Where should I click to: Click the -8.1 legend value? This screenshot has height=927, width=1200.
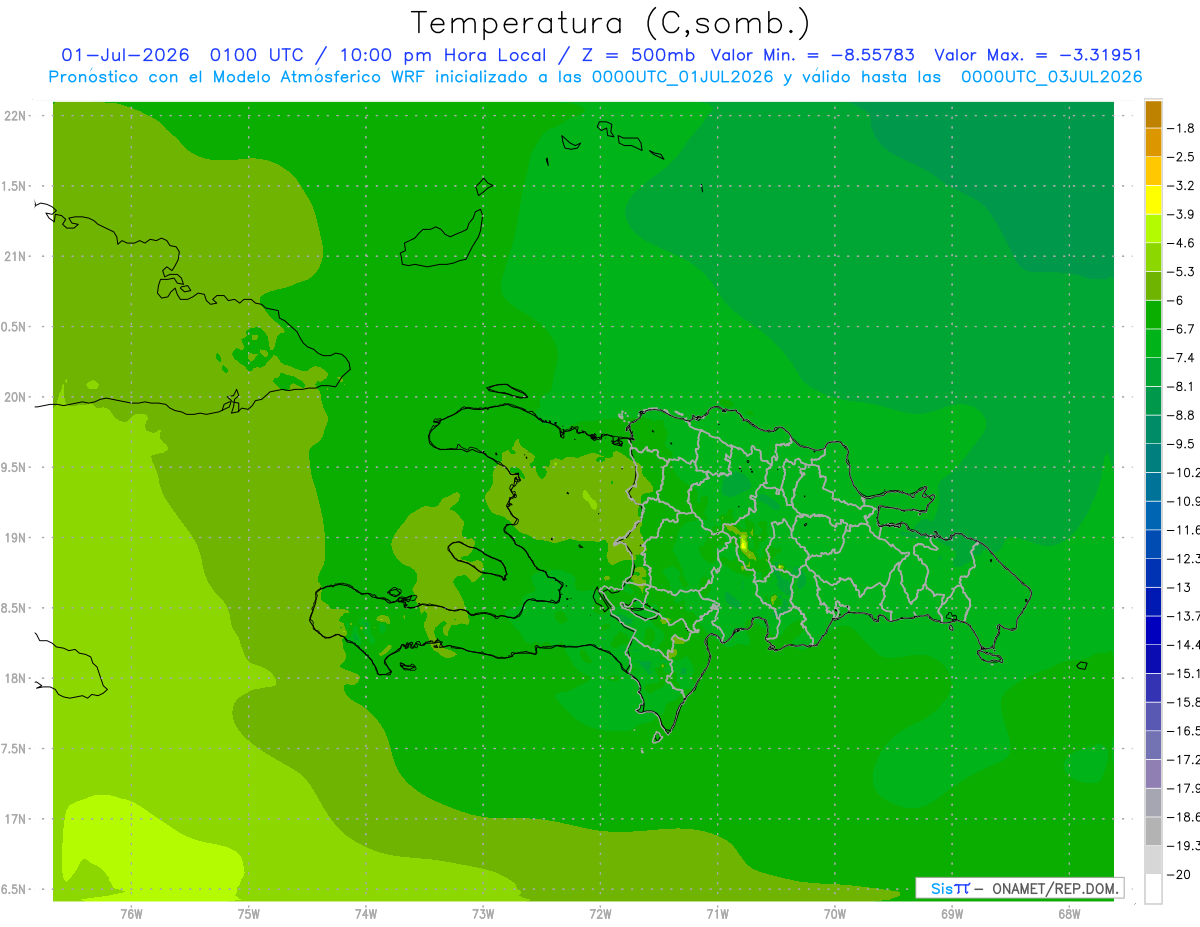pos(1183,386)
